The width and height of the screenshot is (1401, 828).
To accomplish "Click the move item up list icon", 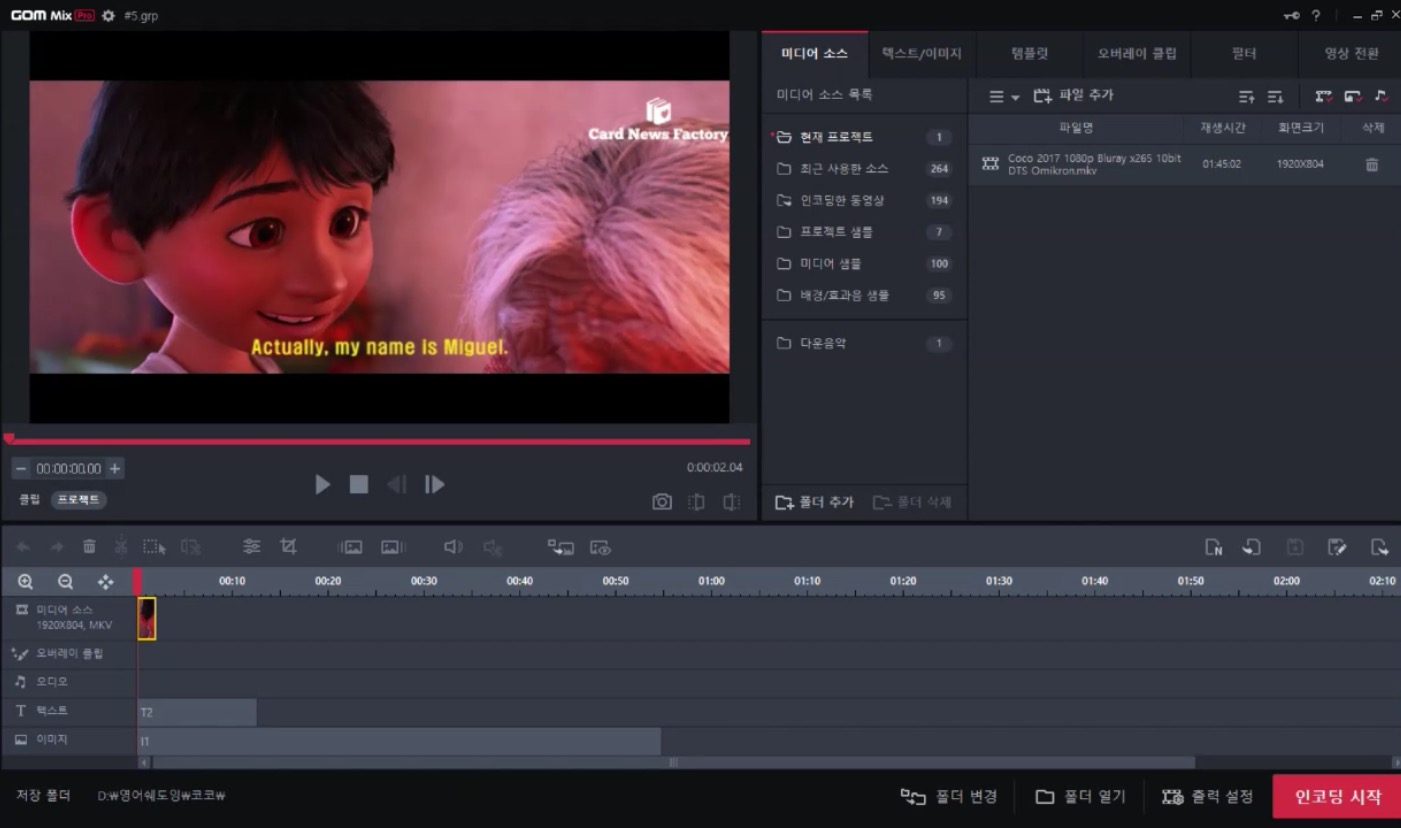I will [x=1246, y=96].
